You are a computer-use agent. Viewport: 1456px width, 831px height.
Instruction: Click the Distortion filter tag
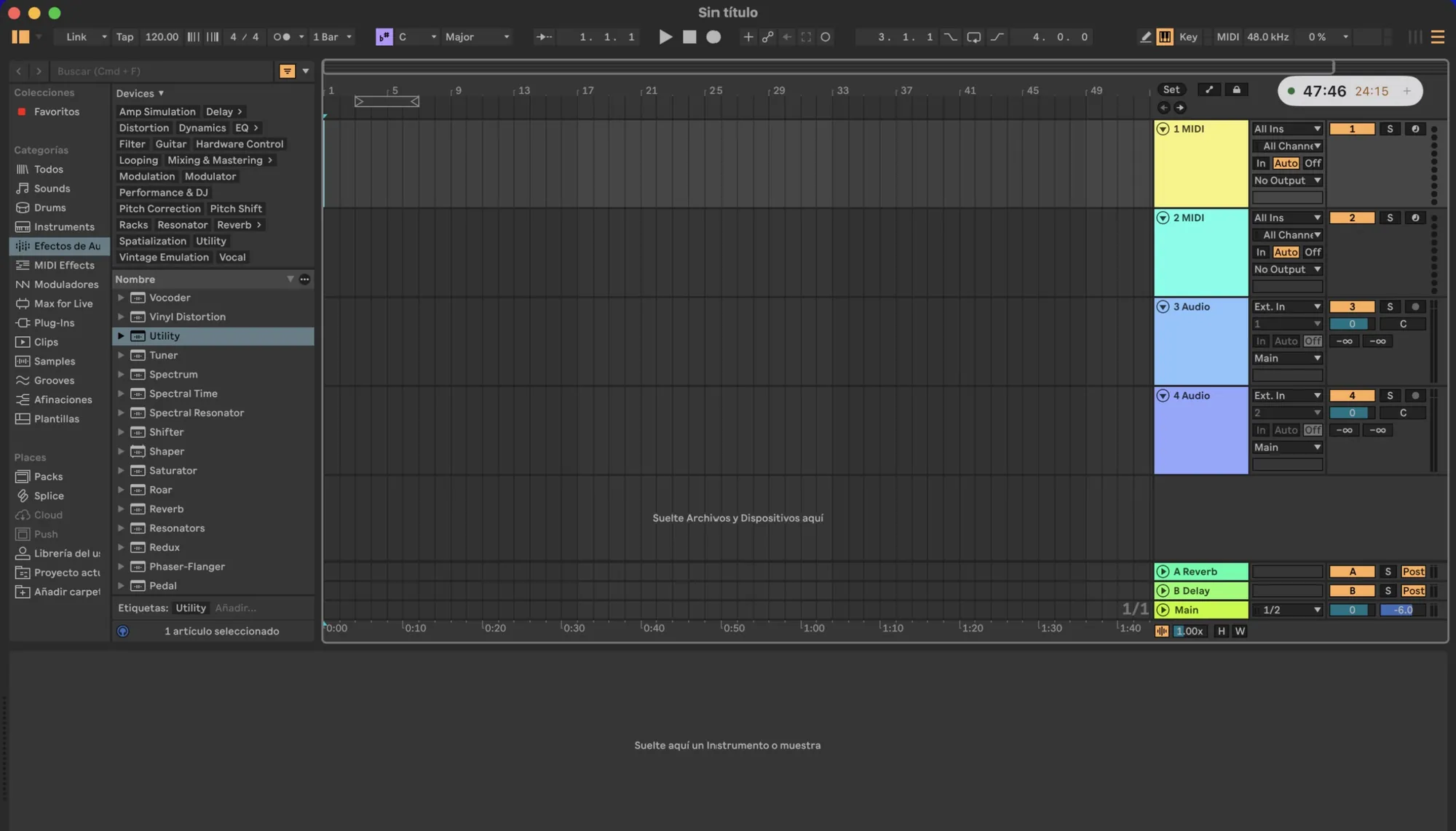tap(143, 128)
